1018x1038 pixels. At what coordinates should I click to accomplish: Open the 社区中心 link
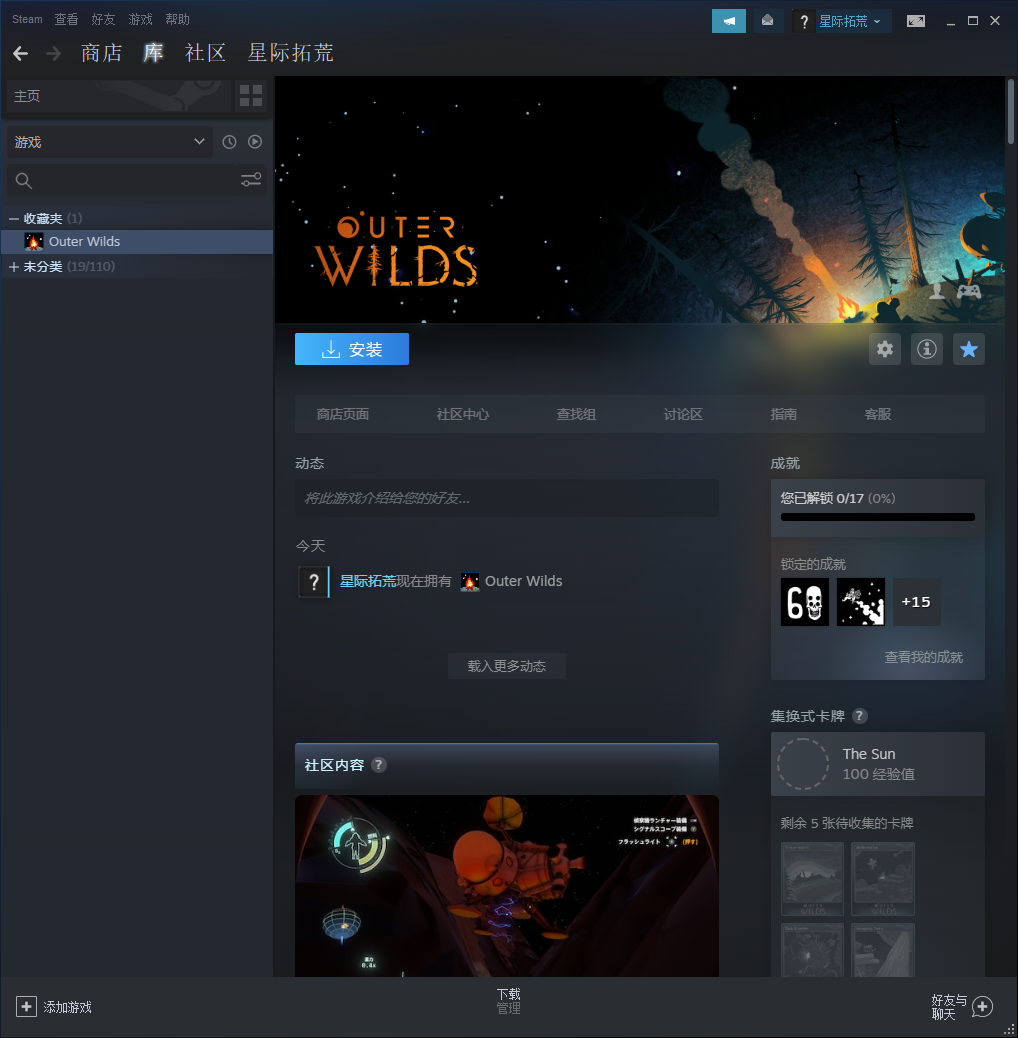(x=463, y=414)
